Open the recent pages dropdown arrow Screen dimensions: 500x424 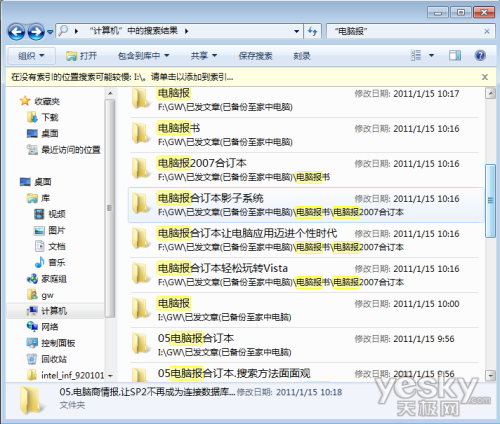50,32
